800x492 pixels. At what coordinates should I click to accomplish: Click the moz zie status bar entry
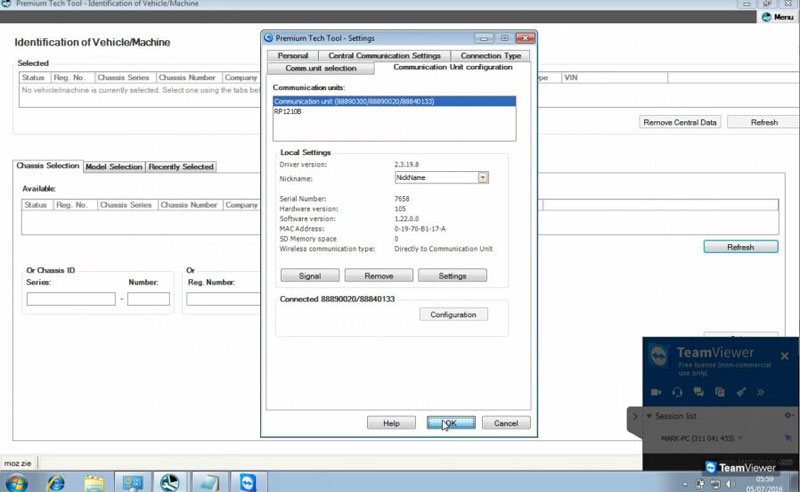click(x=18, y=463)
